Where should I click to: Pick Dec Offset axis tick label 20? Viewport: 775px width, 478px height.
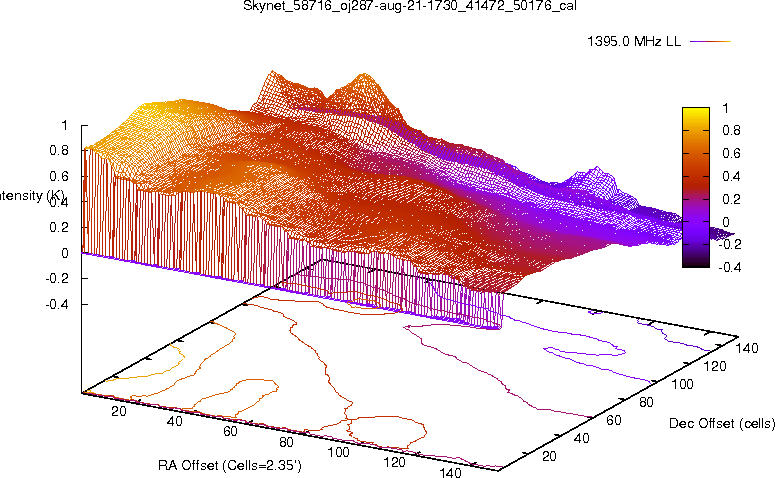point(549,456)
